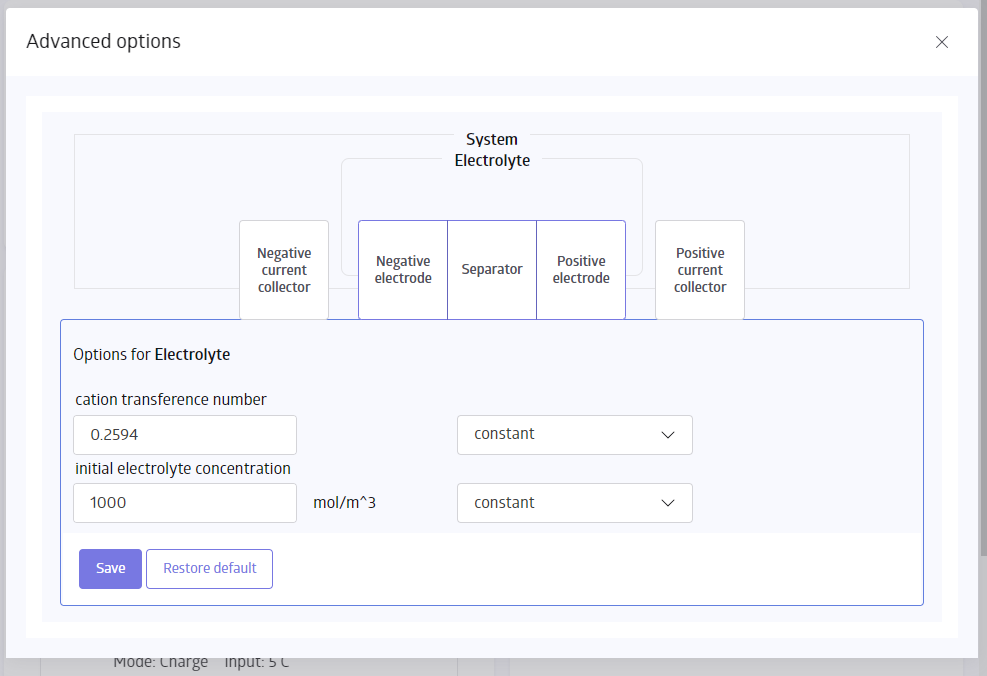Click the field showing 0.2594
Screen dimensions: 987x676
point(185,434)
